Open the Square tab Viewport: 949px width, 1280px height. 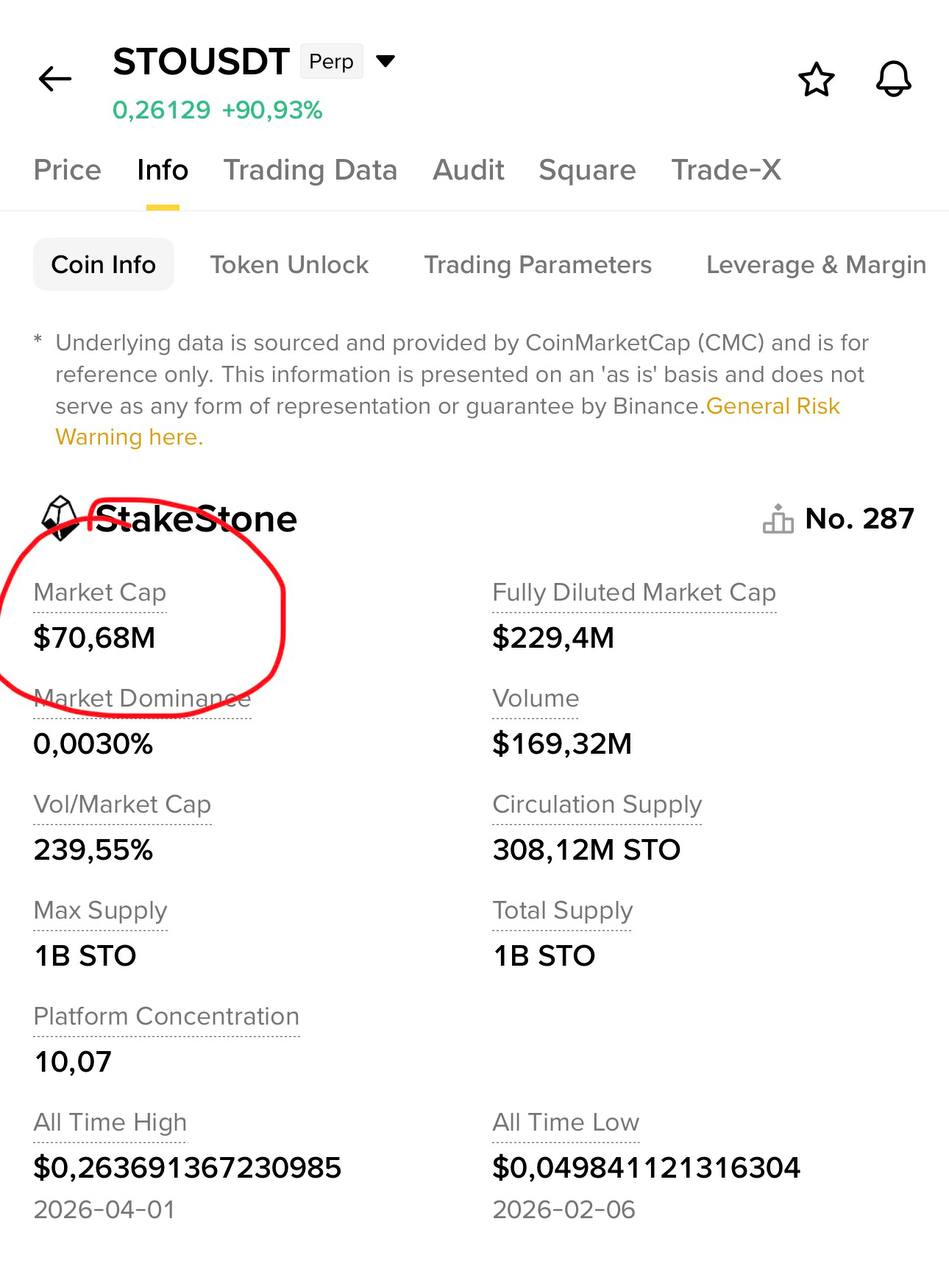(587, 170)
